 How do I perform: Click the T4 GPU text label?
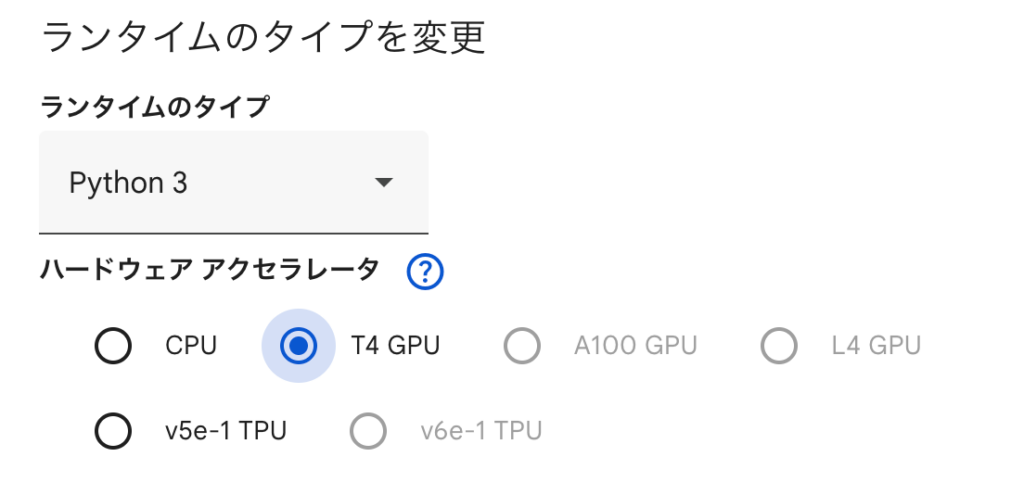[395, 346]
